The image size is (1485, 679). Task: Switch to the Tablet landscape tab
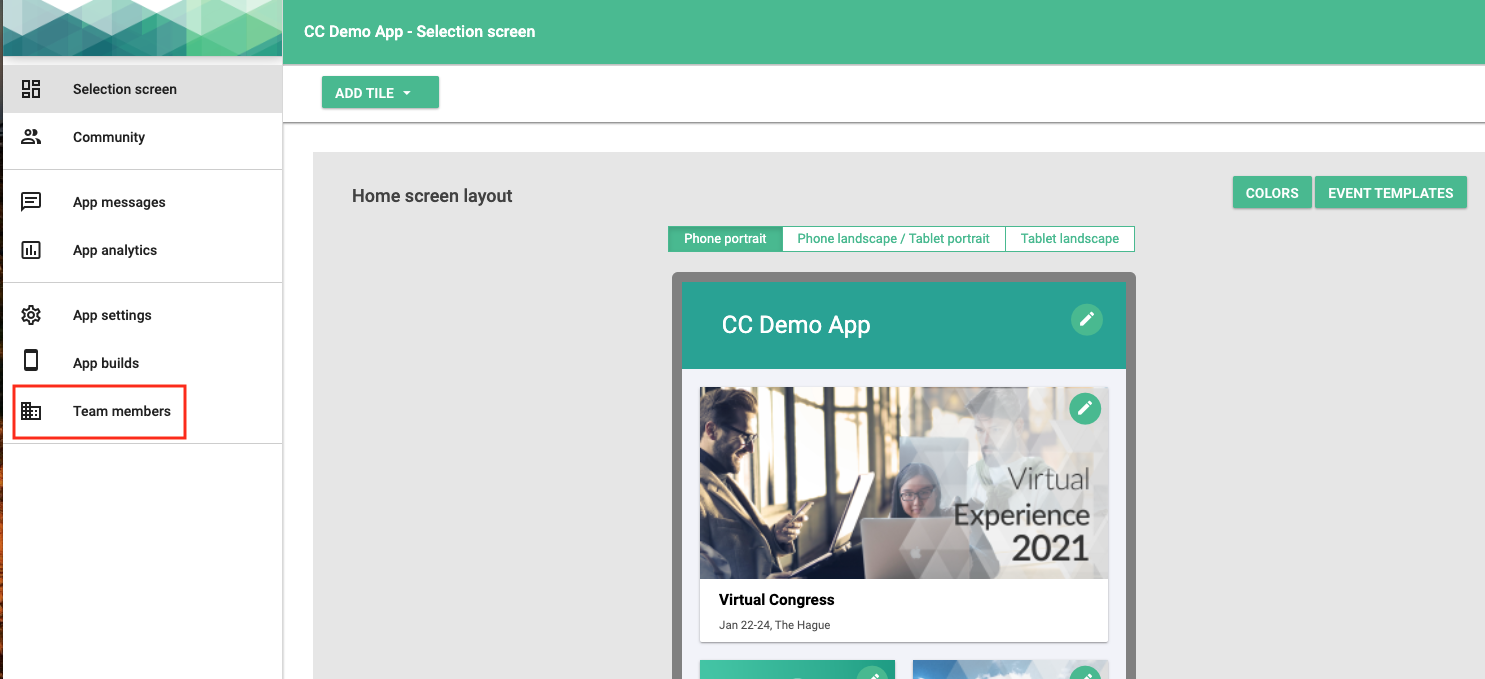tap(1070, 239)
